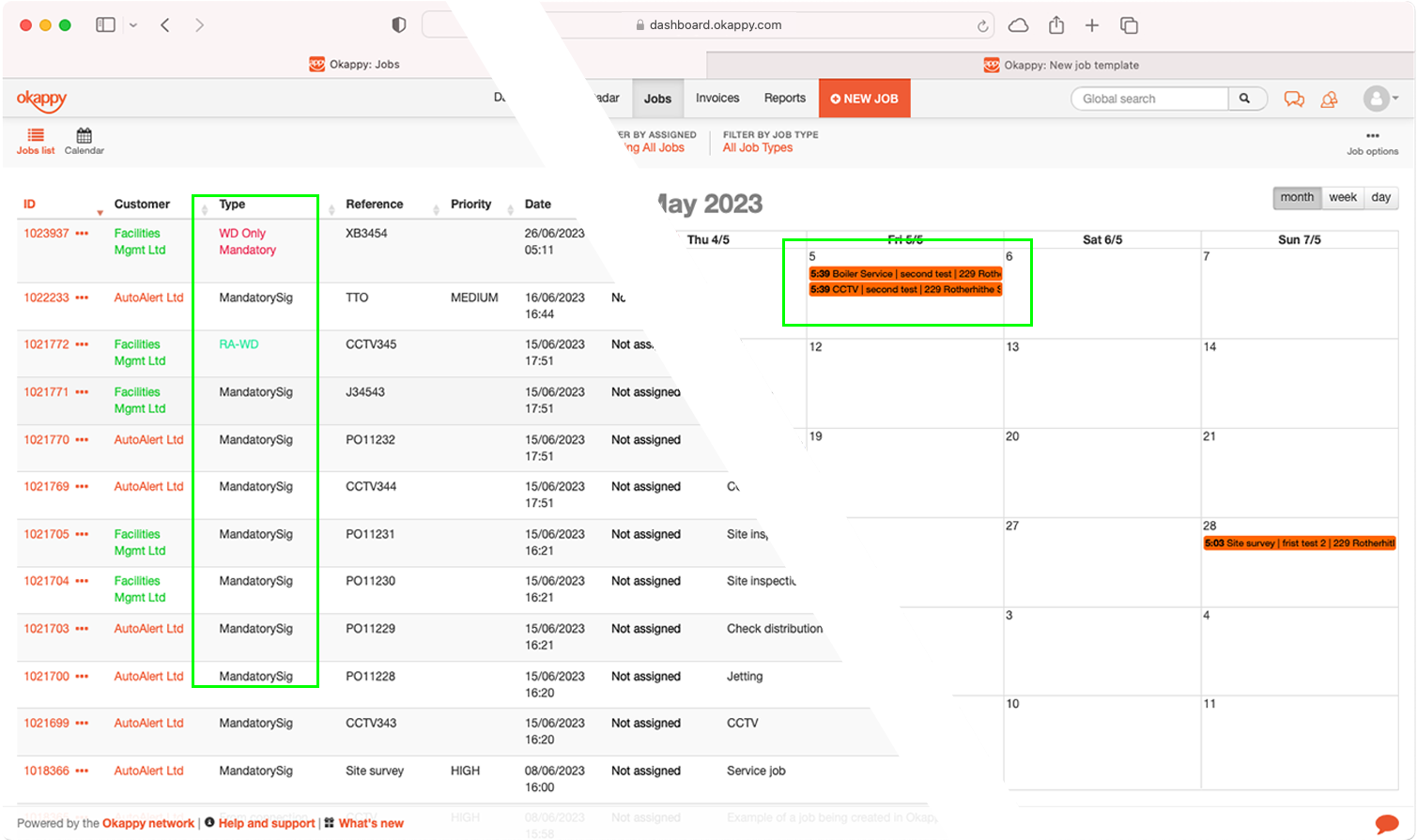Open actions menu for job 1021704
The width and height of the screenshot is (1417, 840).
pyautogui.click(x=82, y=581)
